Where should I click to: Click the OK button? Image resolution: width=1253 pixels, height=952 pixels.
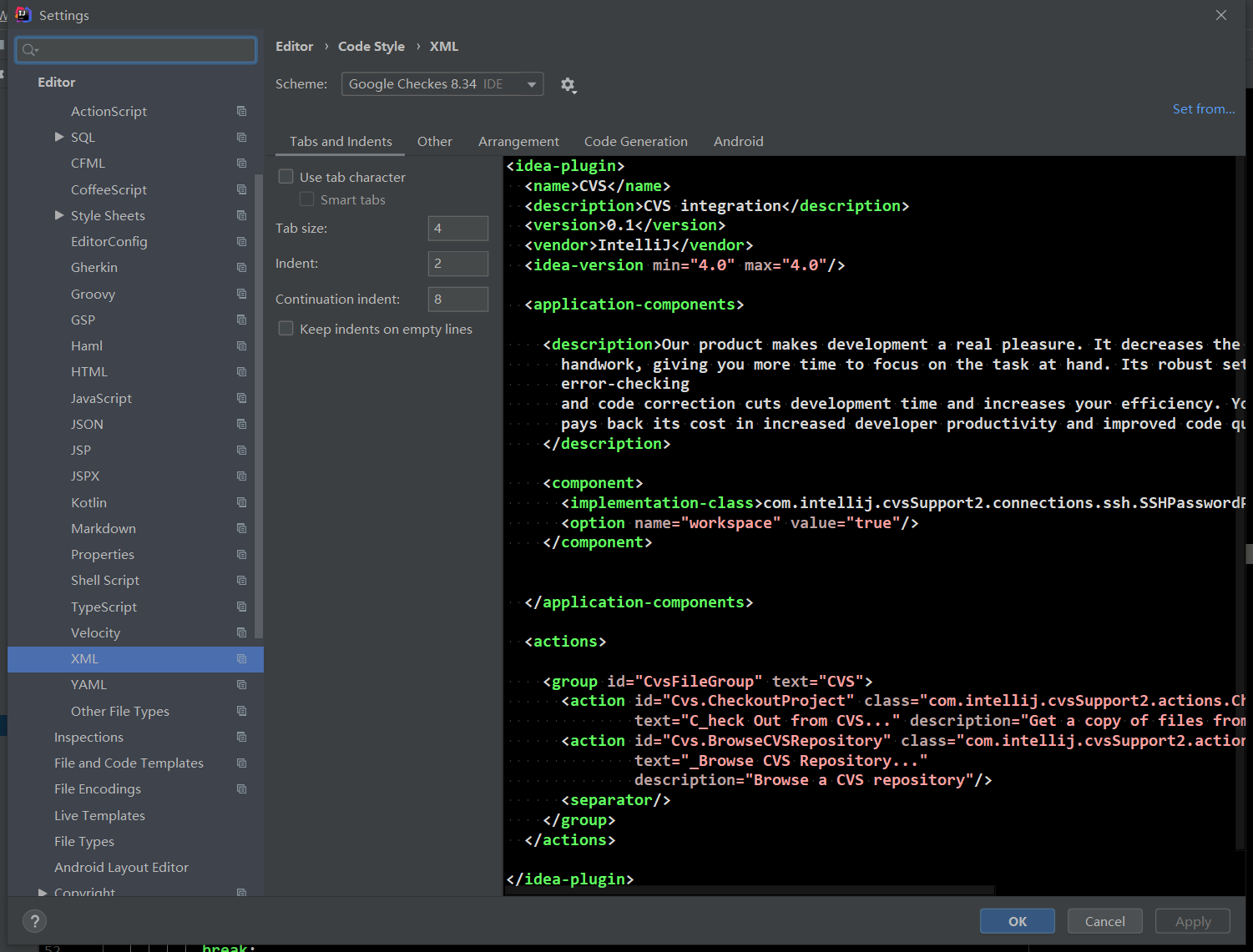click(1018, 921)
